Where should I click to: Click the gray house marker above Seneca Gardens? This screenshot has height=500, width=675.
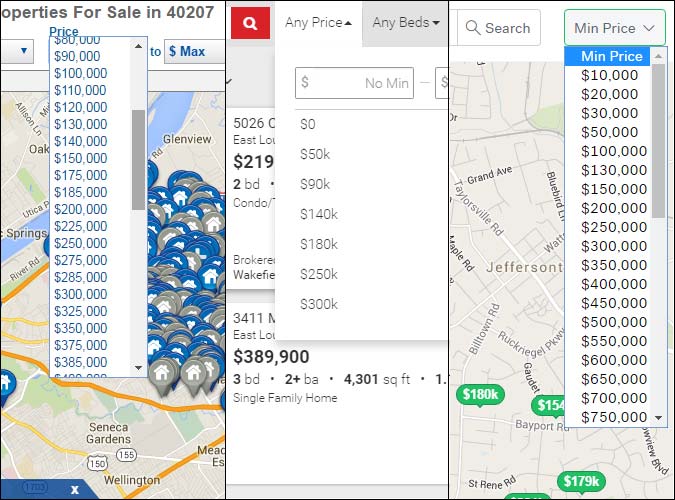click(163, 372)
